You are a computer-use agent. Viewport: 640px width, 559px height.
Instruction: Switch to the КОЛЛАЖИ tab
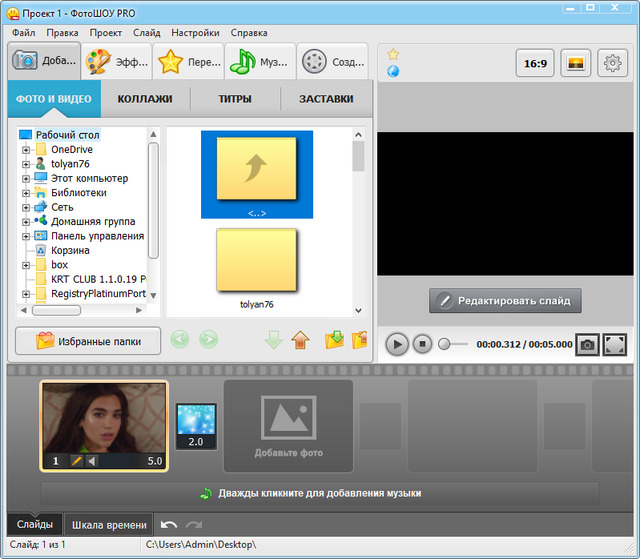coord(145,99)
